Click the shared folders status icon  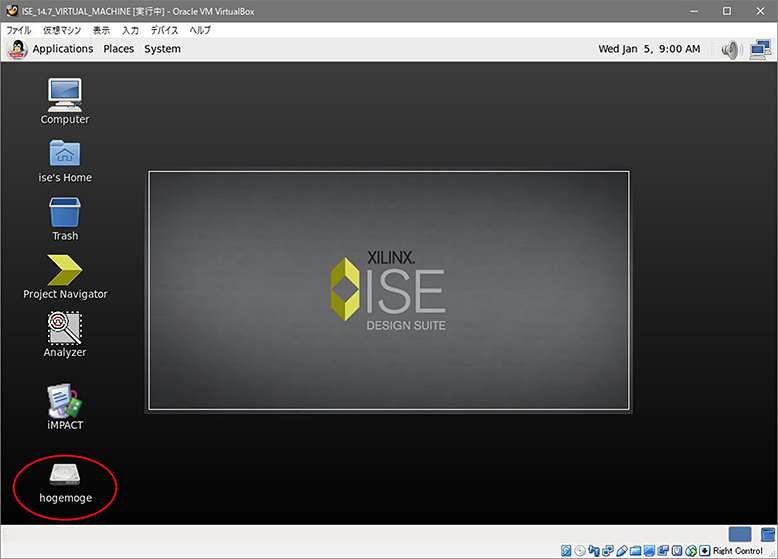coord(636,551)
